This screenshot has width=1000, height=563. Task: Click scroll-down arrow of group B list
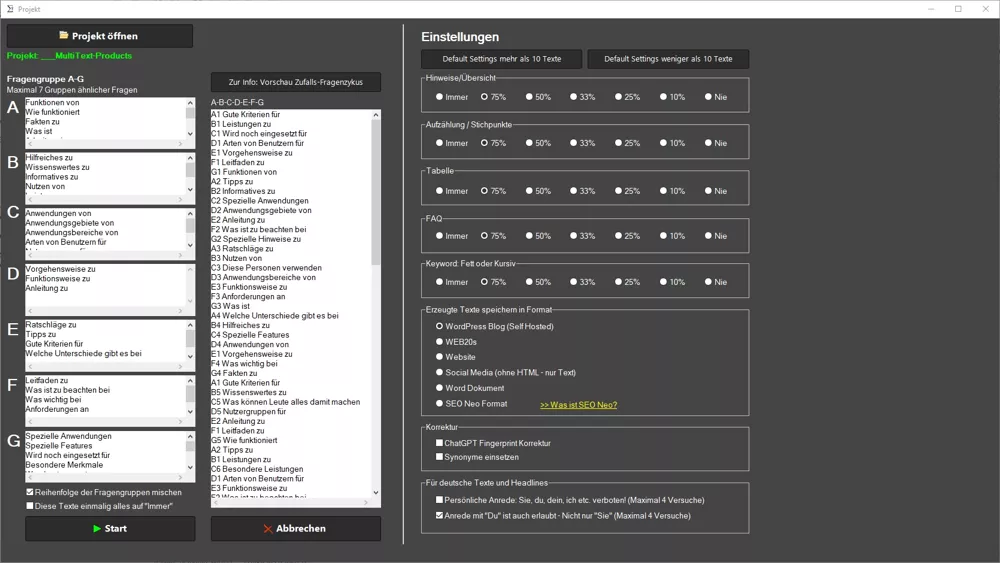(190, 189)
